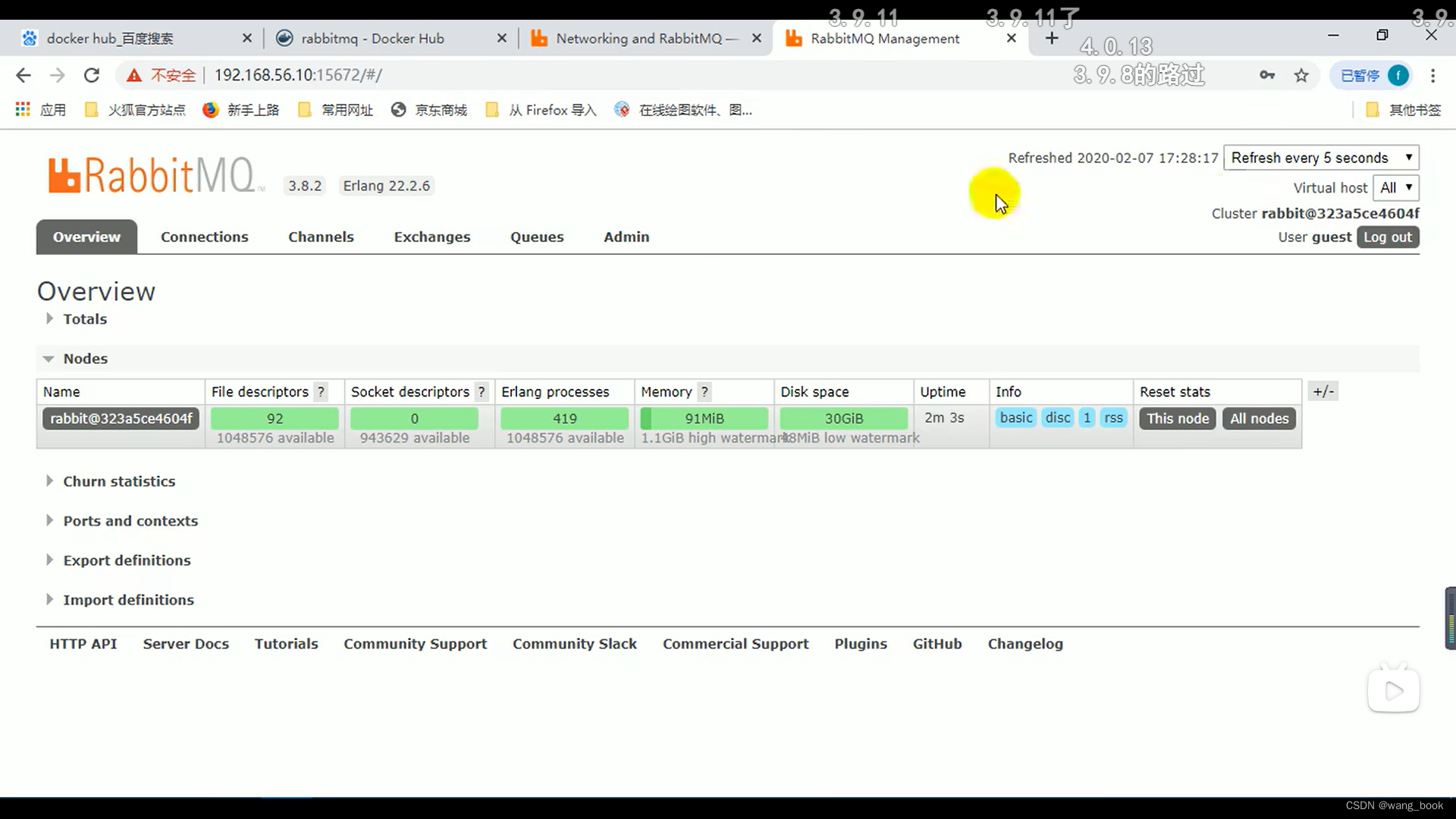Open the 从 Firefox 导入 bookmark folder
1456x819 pixels.
[541, 110]
